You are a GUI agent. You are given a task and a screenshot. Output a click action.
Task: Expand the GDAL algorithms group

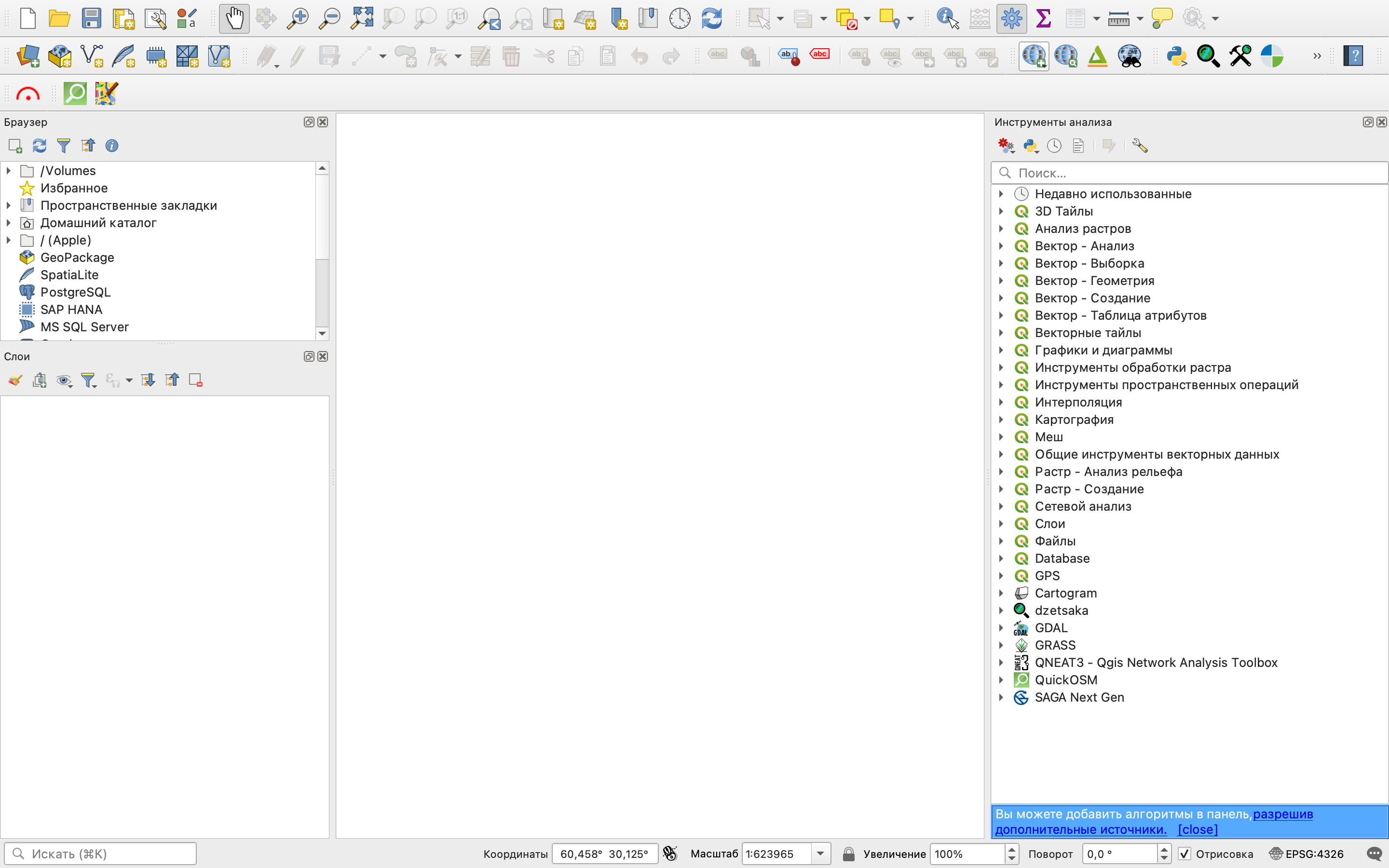click(1001, 627)
